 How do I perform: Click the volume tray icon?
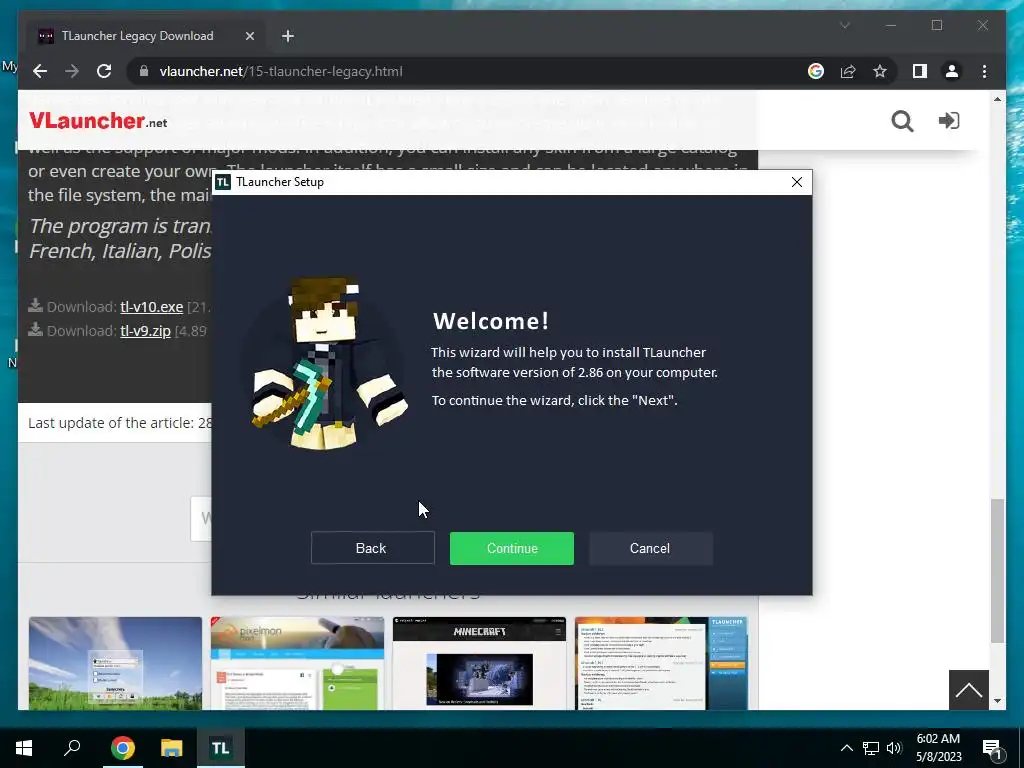894,748
